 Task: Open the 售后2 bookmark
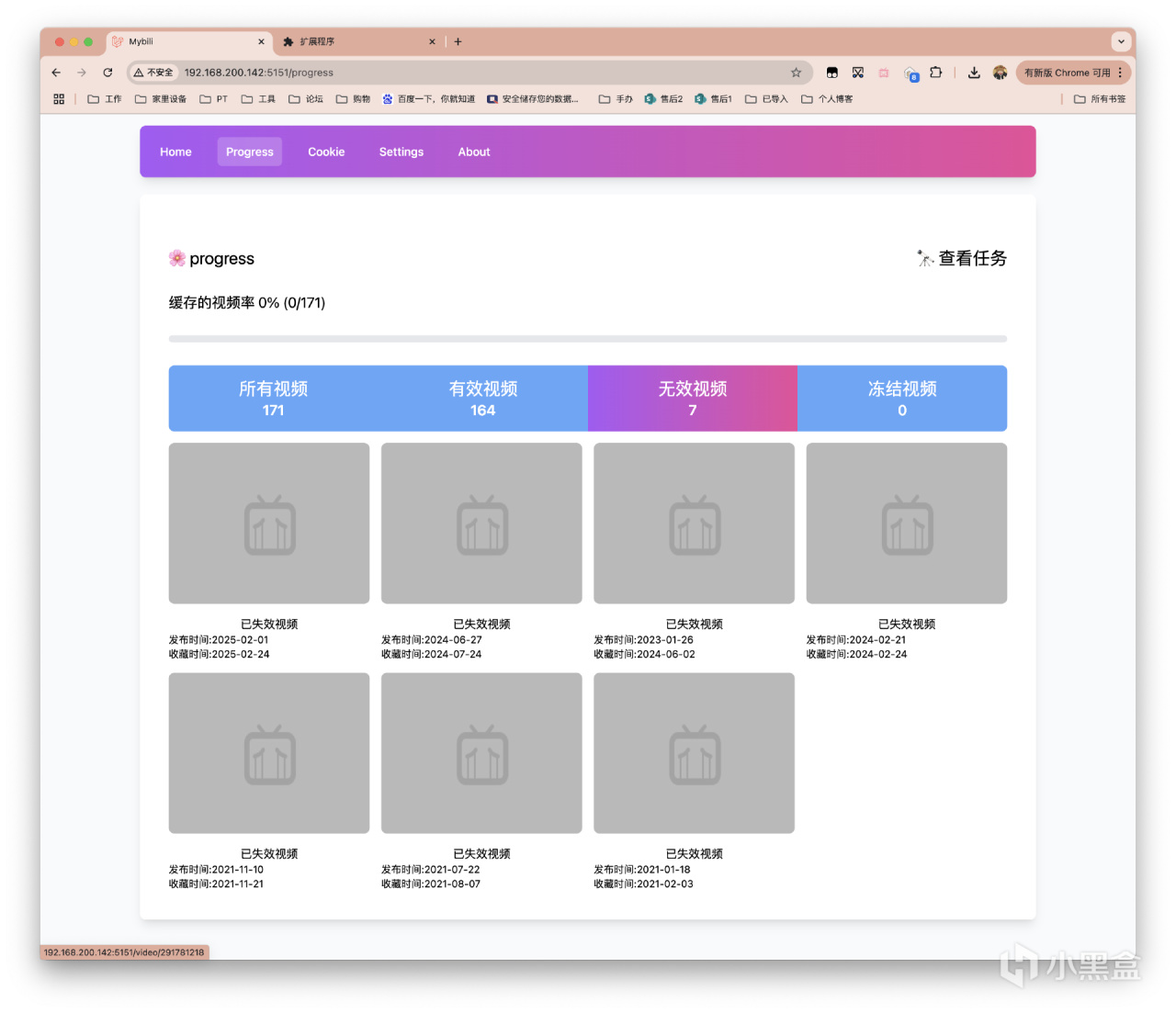(x=663, y=99)
